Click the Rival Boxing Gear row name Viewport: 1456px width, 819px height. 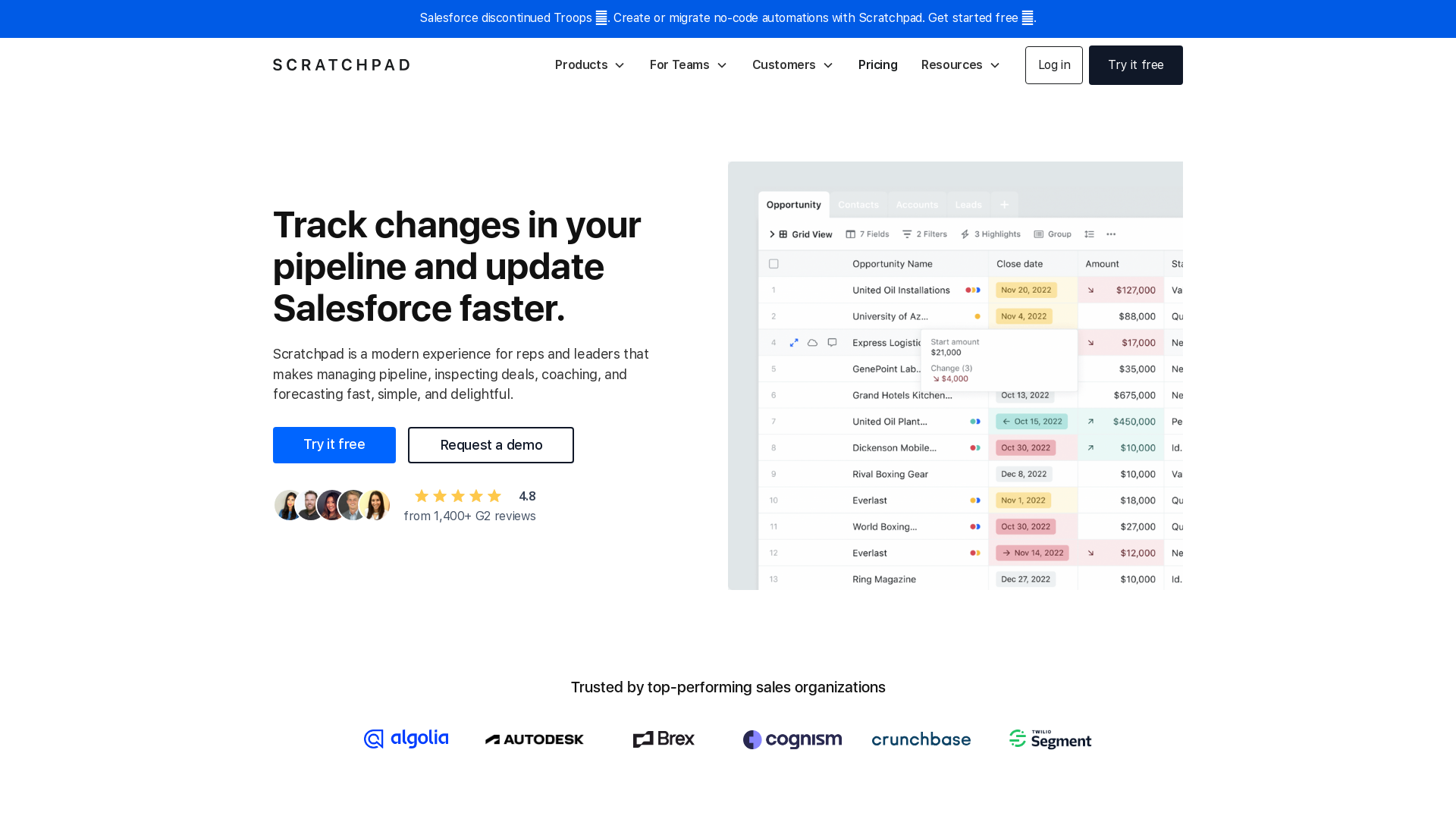pos(890,475)
